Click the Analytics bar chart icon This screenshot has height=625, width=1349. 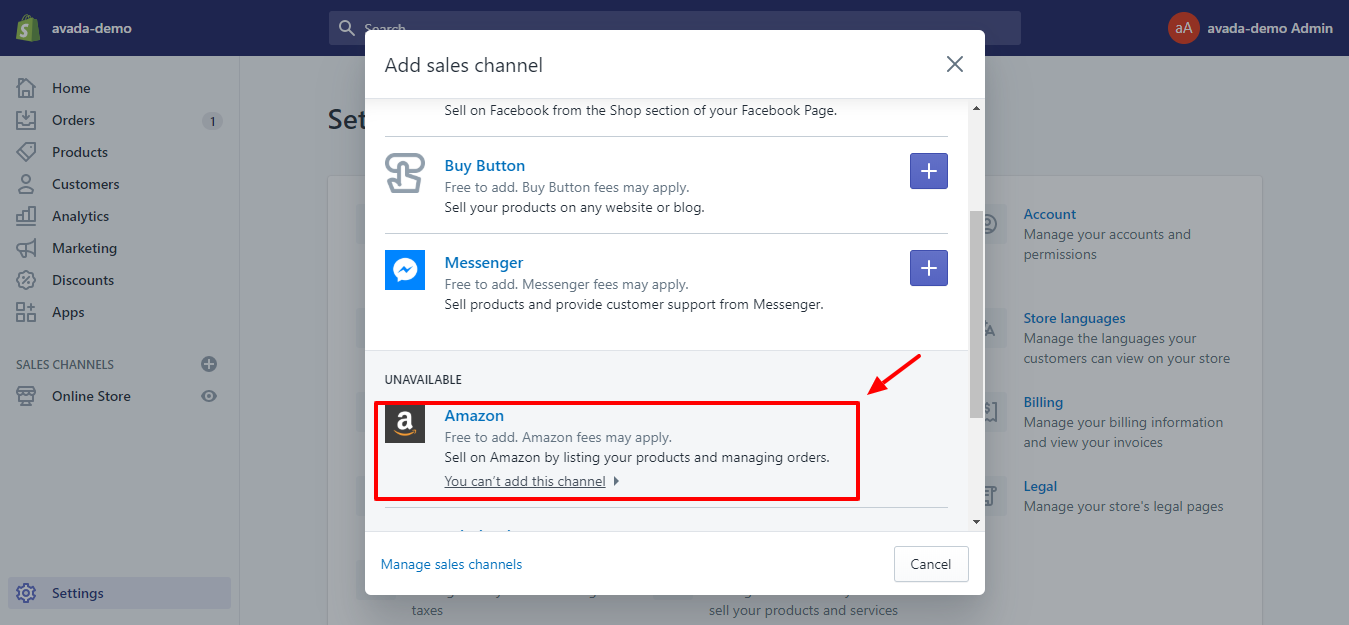(26, 216)
